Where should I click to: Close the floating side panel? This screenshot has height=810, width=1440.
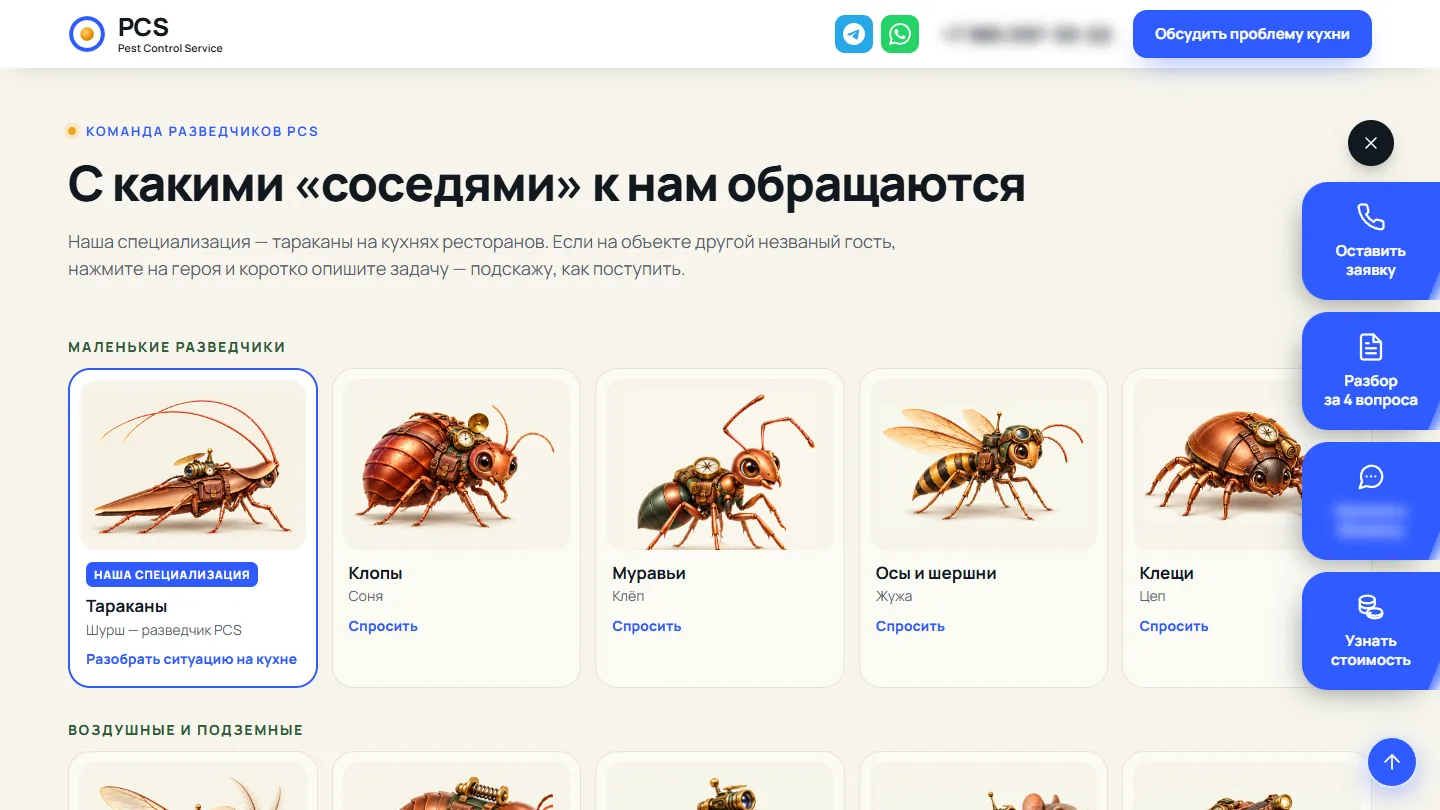click(x=1371, y=143)
